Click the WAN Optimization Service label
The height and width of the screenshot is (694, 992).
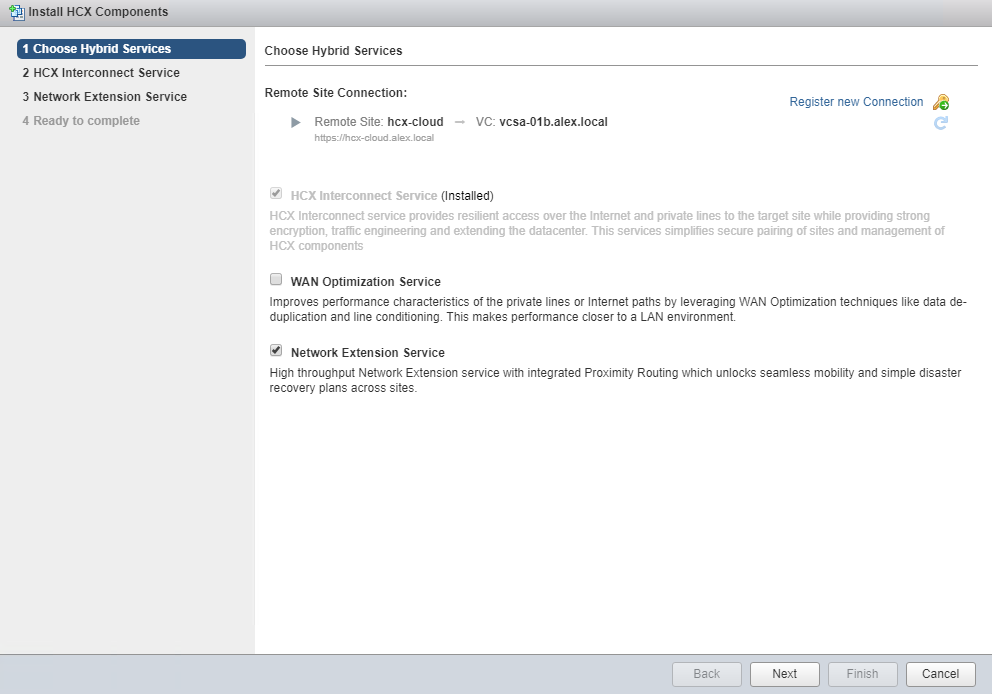[x=365, y=282]
